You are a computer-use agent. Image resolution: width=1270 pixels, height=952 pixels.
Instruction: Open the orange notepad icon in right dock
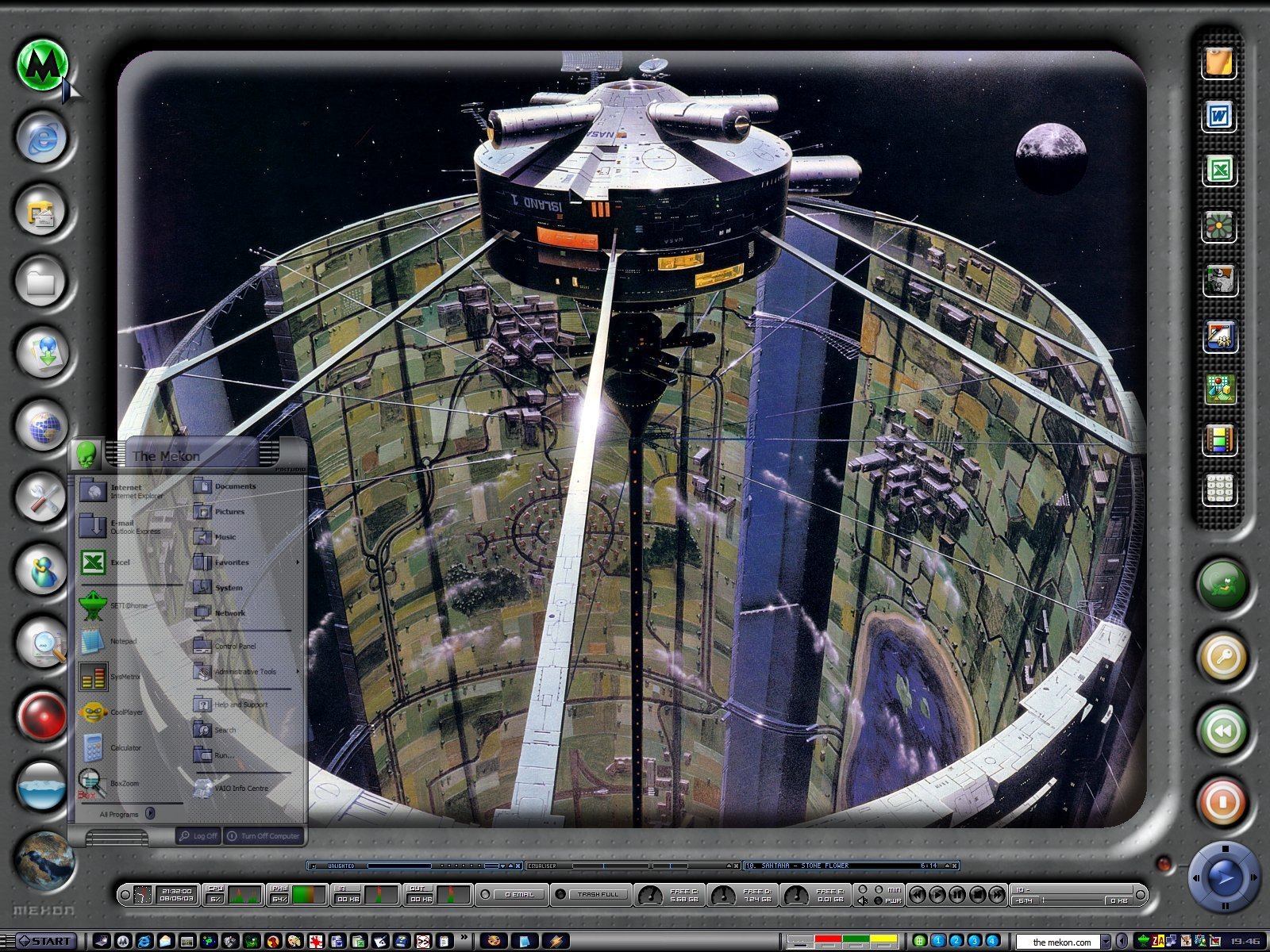[1219, 62]
